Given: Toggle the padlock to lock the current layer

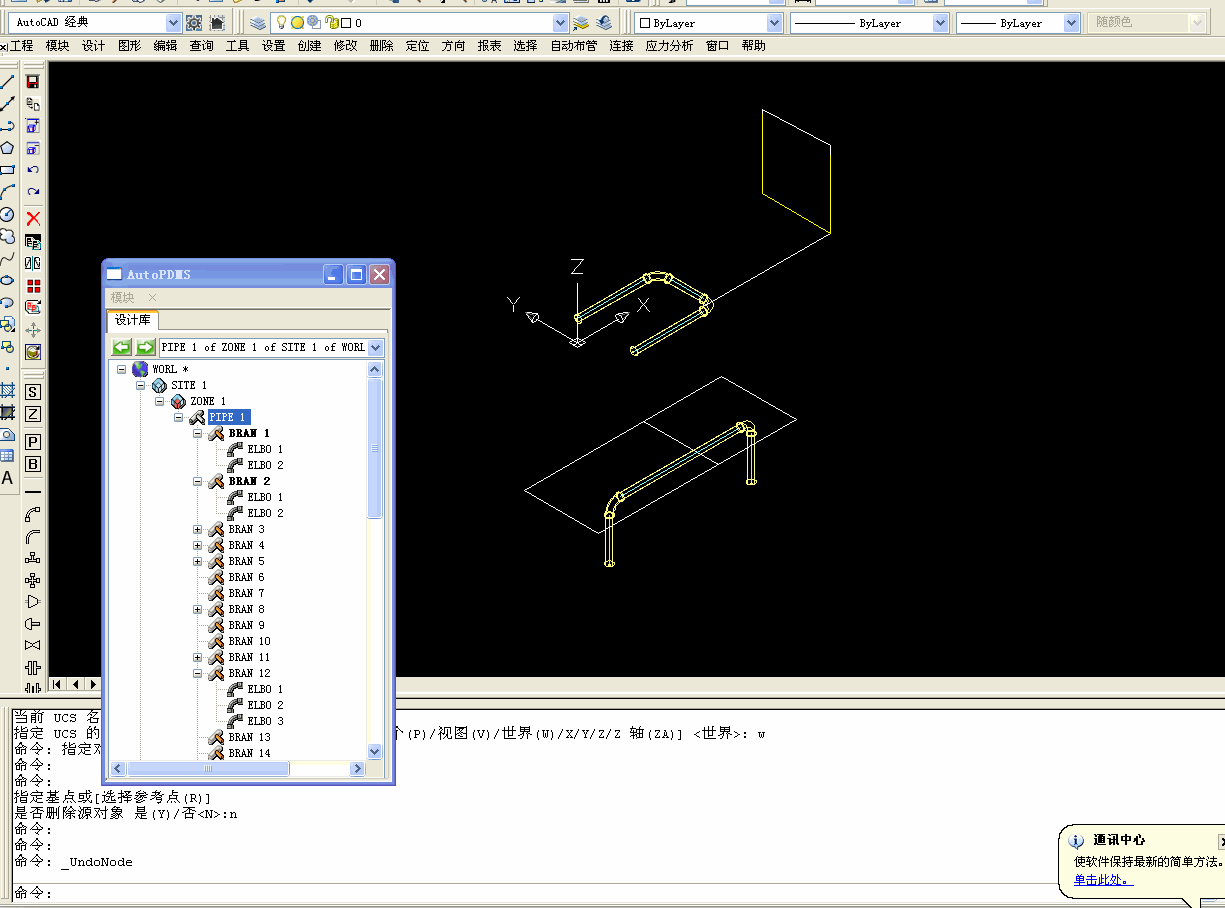Looking at the screenshot, I should click(332, 22).
